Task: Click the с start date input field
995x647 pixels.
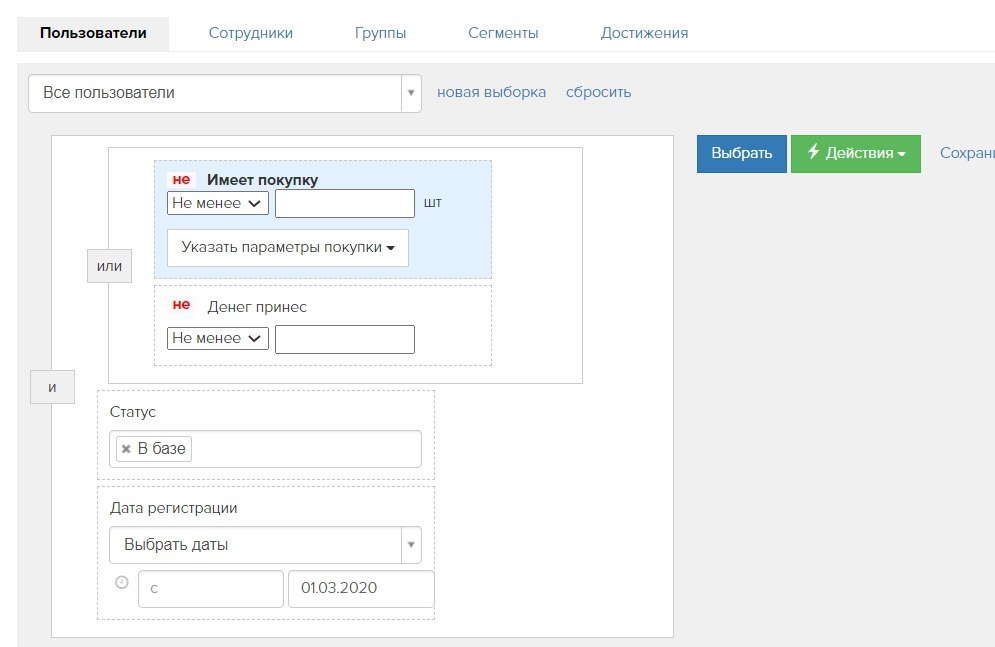Action: click(x=211, y=589)
